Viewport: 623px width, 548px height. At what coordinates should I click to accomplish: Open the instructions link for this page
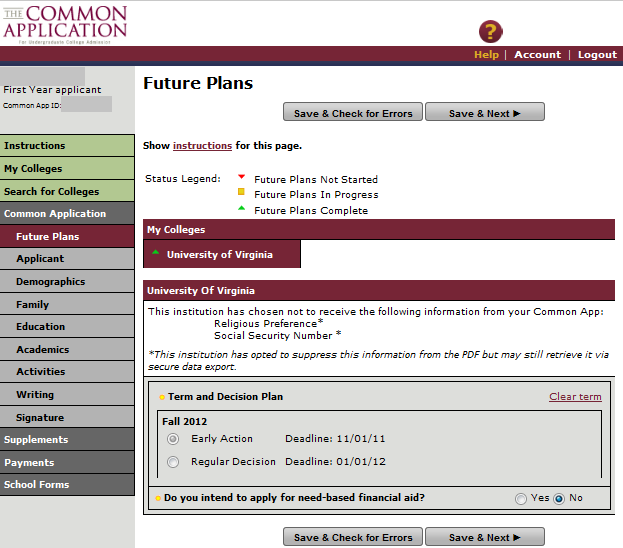(202, 146)
